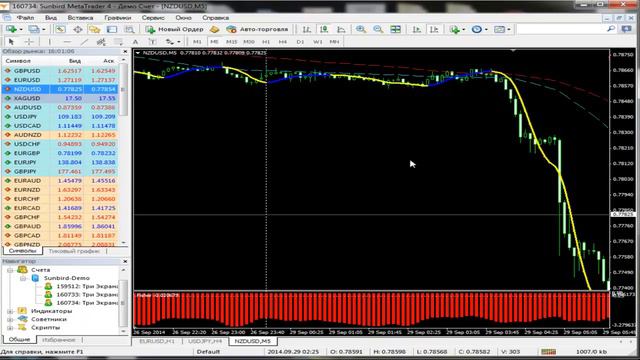Switch timeframe to D1

pos(300,42)
